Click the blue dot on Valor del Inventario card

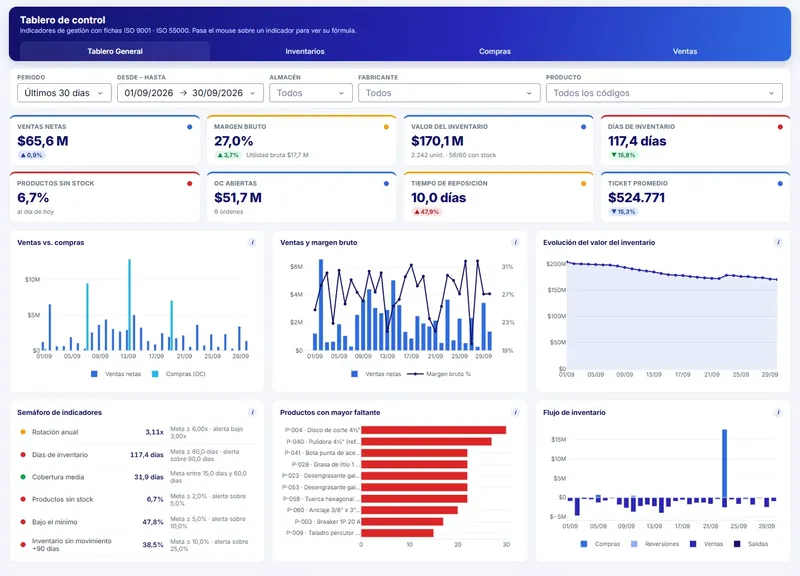583,127
